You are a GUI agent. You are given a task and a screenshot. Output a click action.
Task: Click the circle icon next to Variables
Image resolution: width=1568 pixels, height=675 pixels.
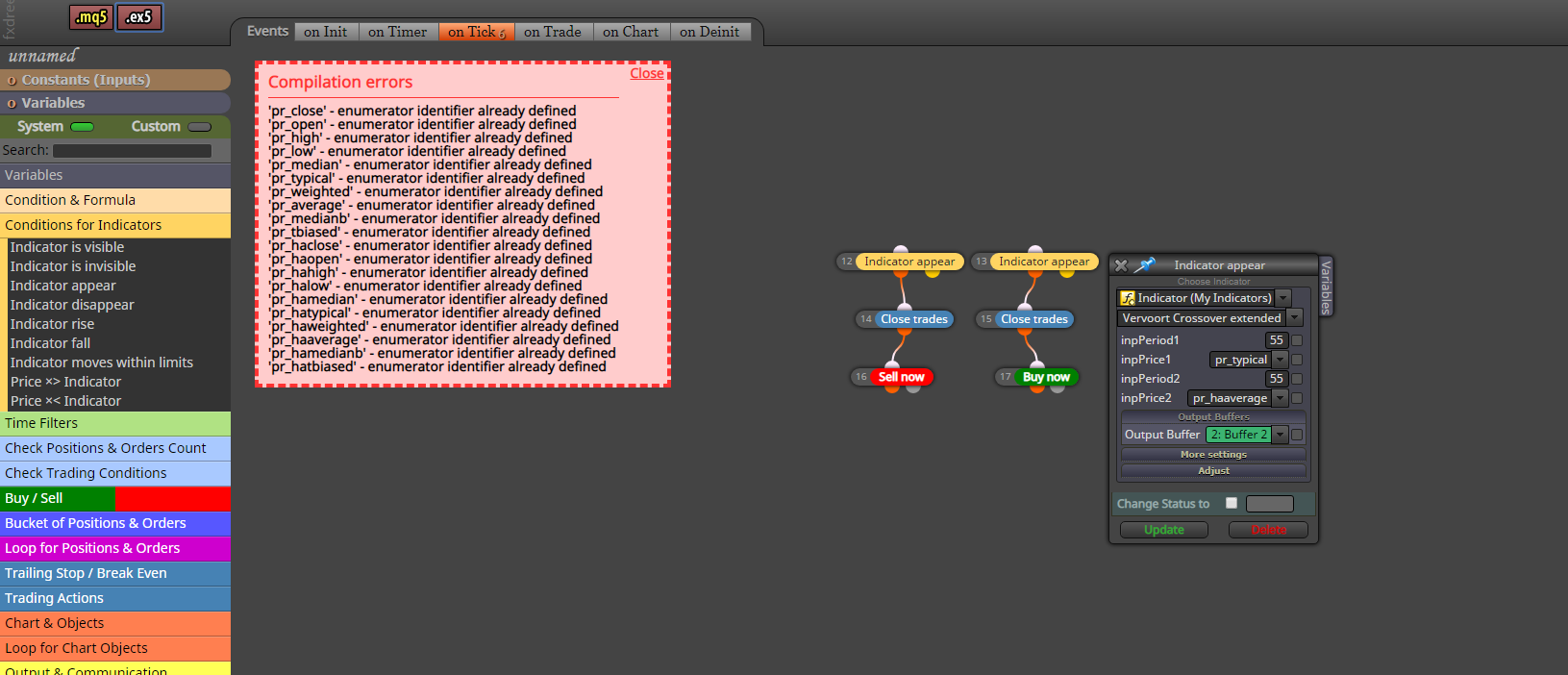tap(12, 103)
